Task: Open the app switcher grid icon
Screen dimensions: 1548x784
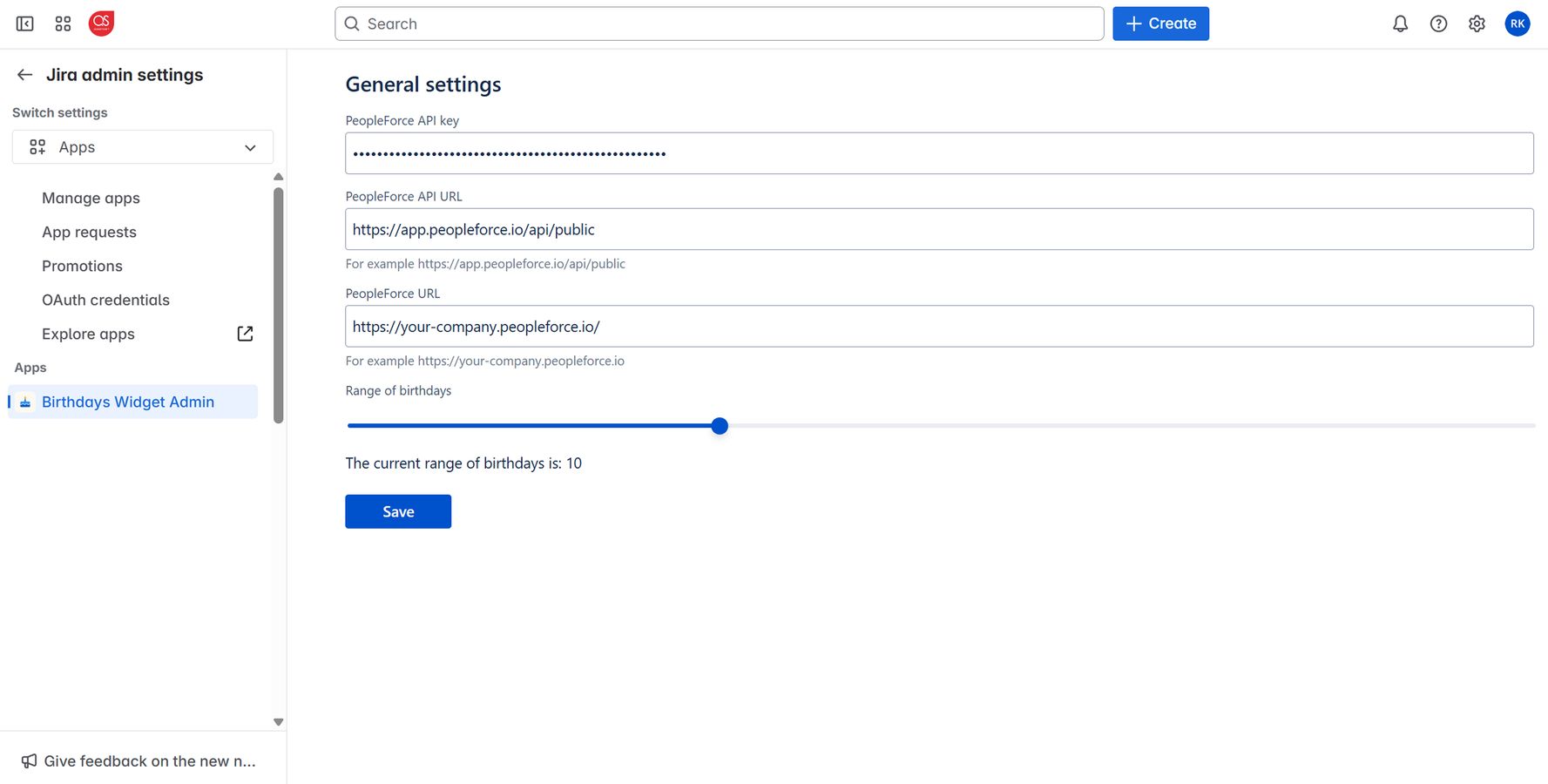Action: [63, 24]
